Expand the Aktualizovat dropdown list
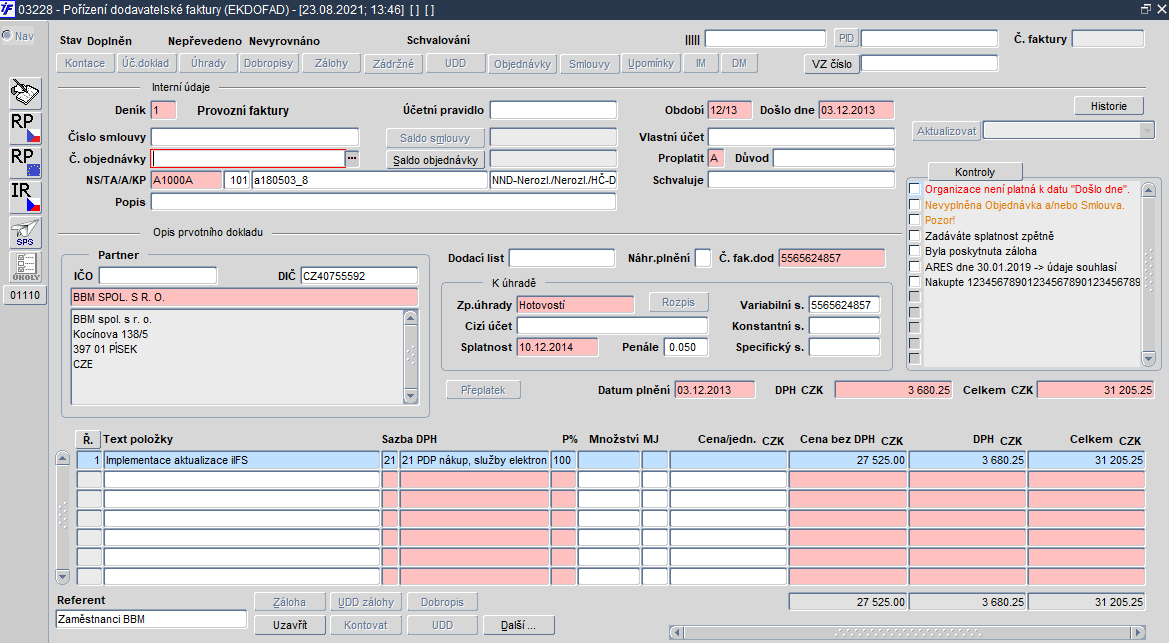Viewport: 1169px width, 643px height. [1147, 131]
